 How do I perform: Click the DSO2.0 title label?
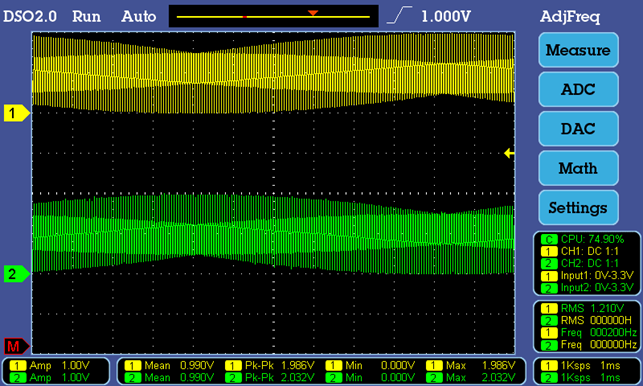coord(30,16)
